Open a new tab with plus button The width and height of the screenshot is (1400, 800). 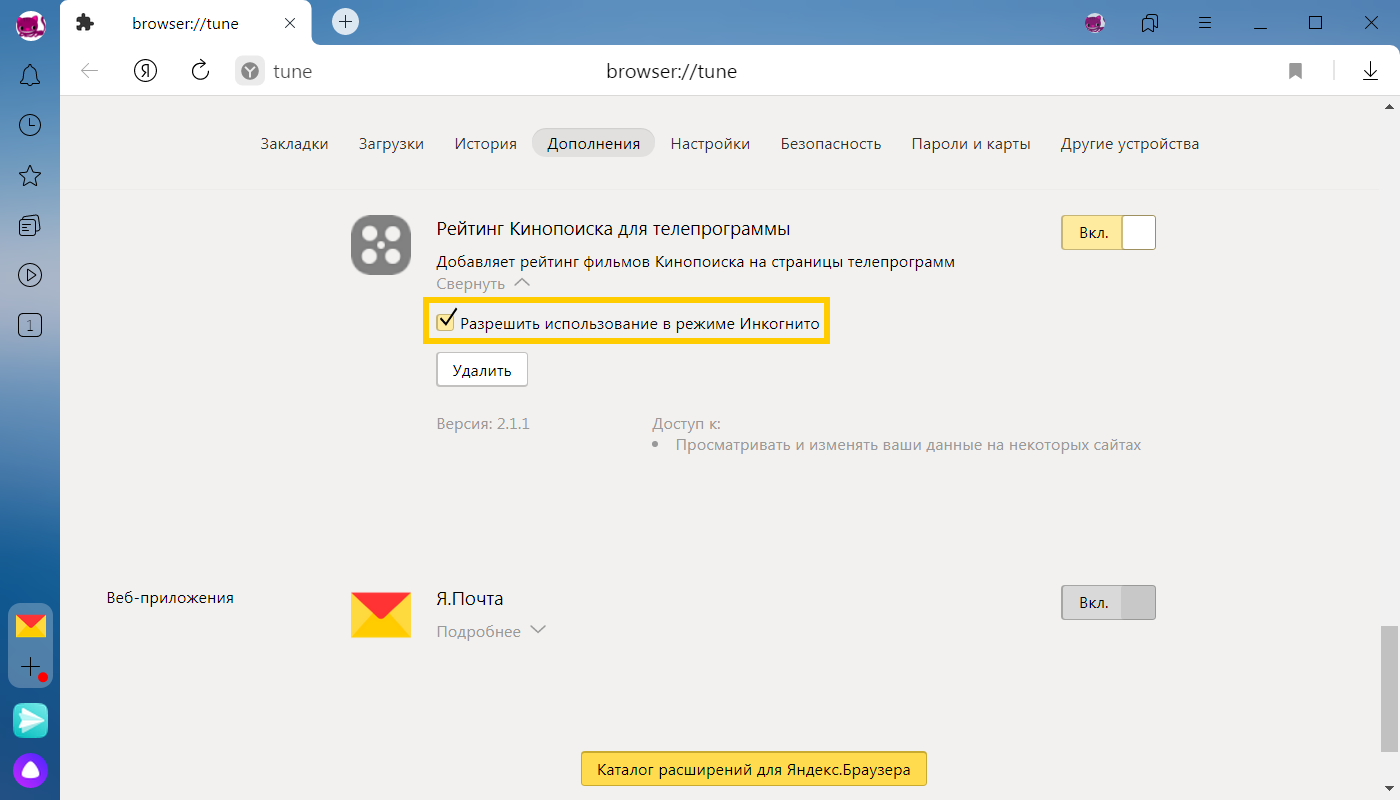point(345,21)
